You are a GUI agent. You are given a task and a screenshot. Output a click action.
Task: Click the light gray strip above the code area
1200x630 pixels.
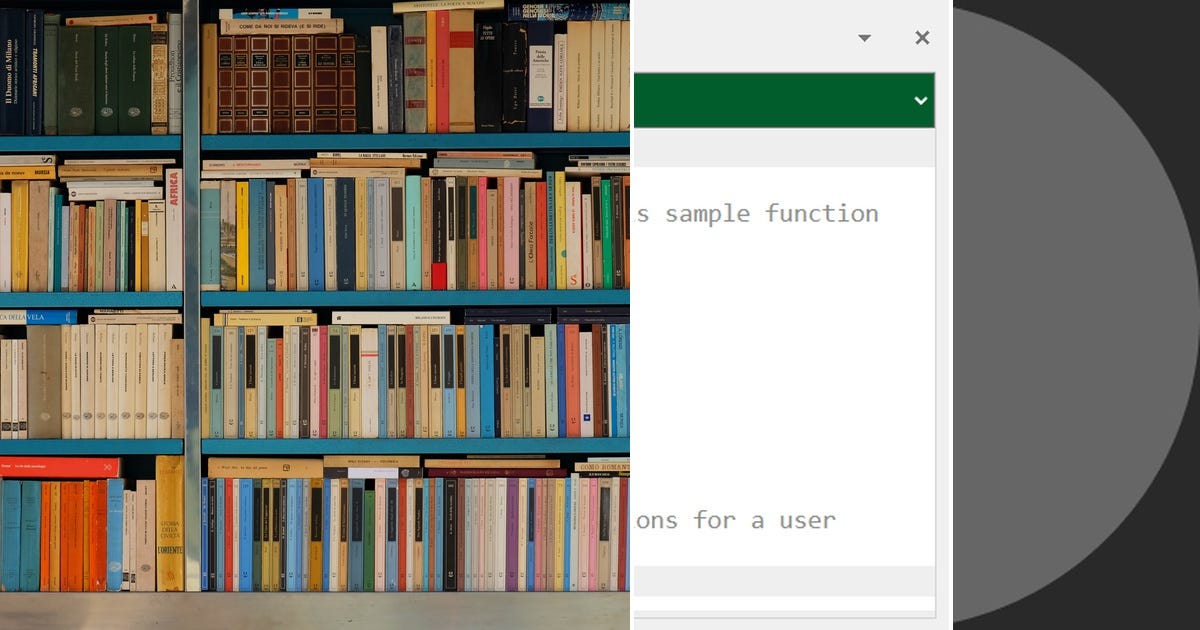click(x=785, y=148)
